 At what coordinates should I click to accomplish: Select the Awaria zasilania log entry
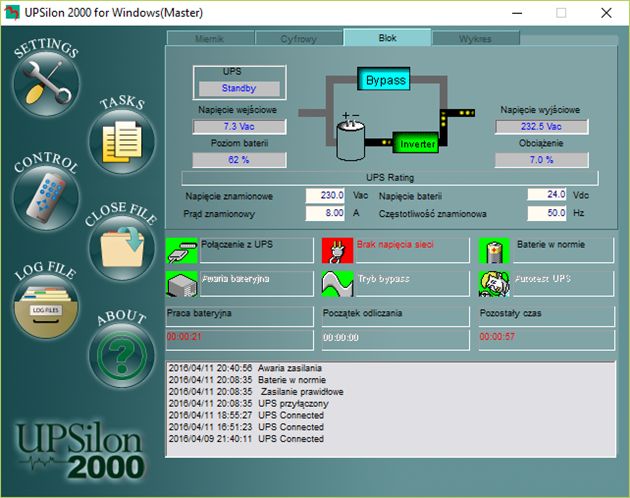pos(245,368)
